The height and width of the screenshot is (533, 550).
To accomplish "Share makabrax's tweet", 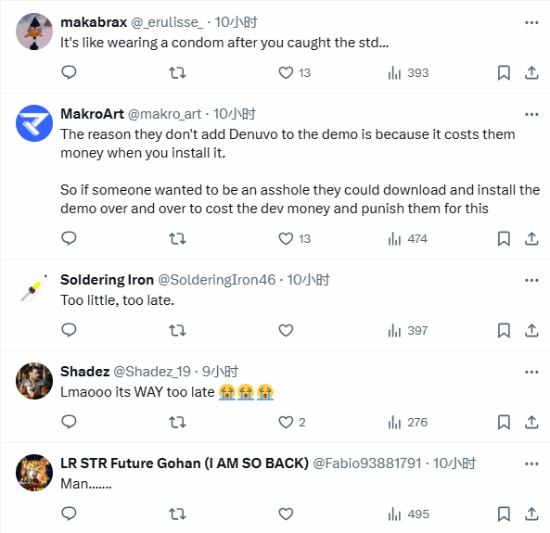I will (x=531, y=73).
